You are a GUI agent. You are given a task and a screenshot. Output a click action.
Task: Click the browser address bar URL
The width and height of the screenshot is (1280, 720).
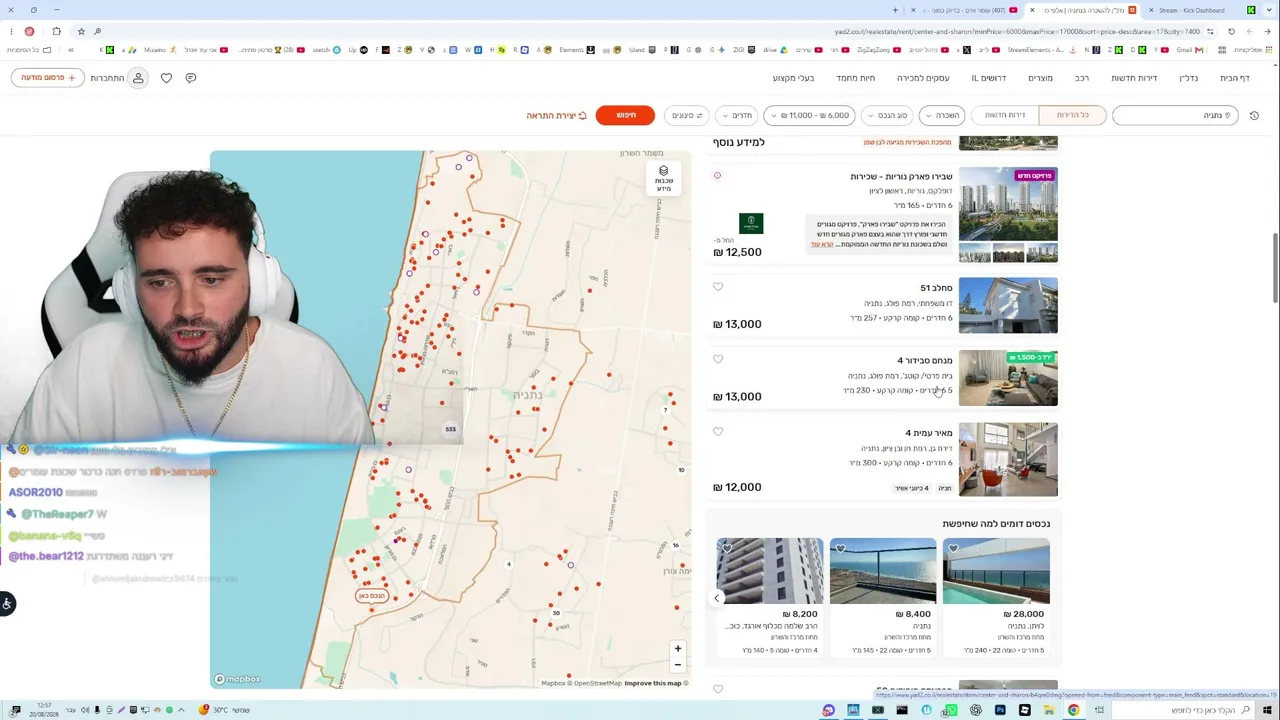1017,32
